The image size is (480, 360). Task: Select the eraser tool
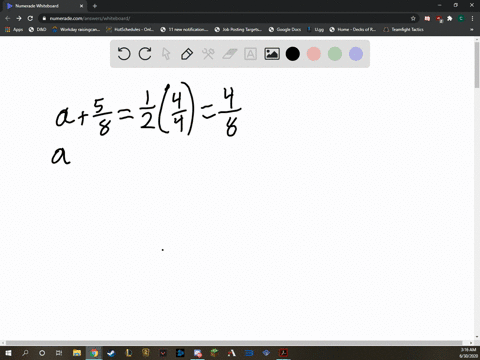(x=230, y=54)
